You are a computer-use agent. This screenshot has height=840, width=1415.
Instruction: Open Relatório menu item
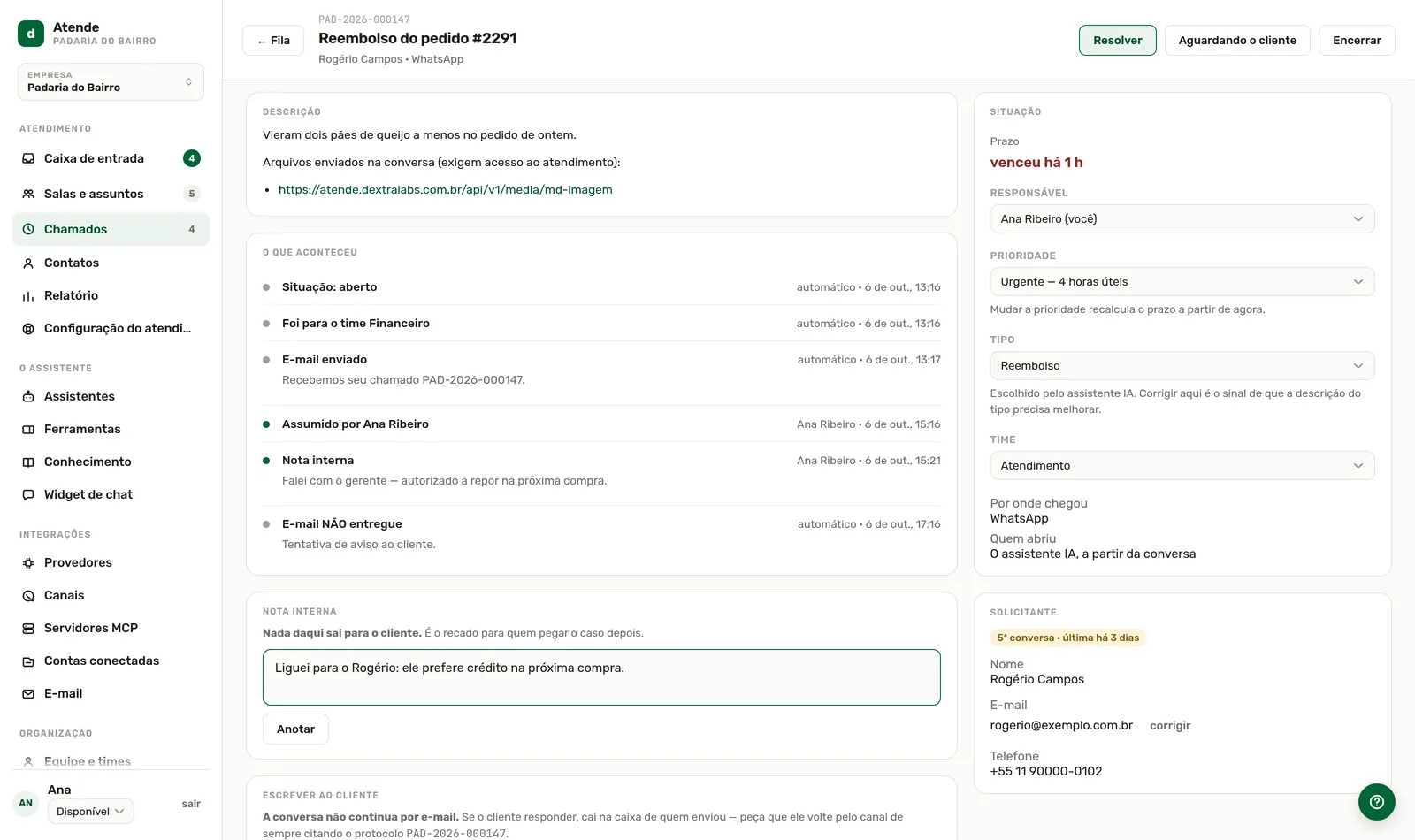point(111,295)
